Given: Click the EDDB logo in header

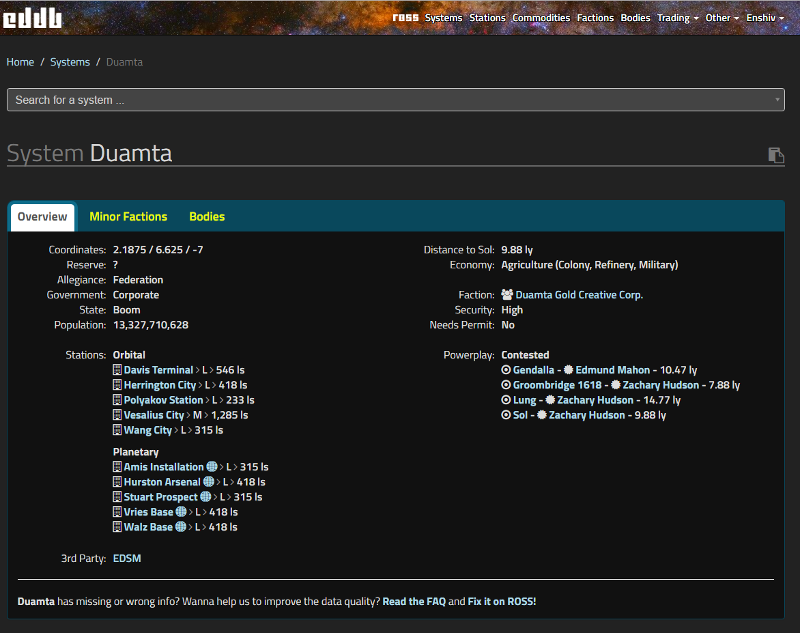Looking at the screenshot, I should pyautogui.click(x=32, y=17).
